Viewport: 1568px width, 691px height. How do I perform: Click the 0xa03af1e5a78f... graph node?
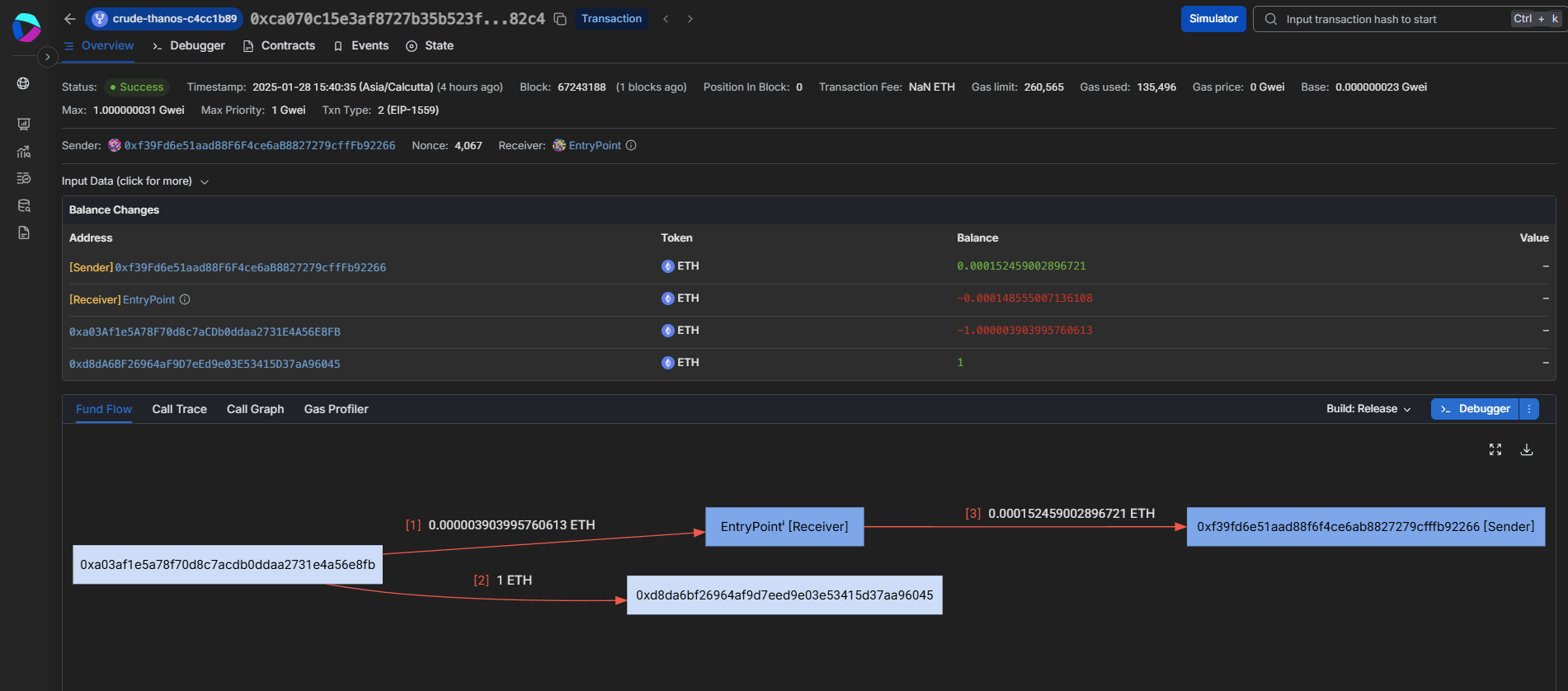coord(228,565)
